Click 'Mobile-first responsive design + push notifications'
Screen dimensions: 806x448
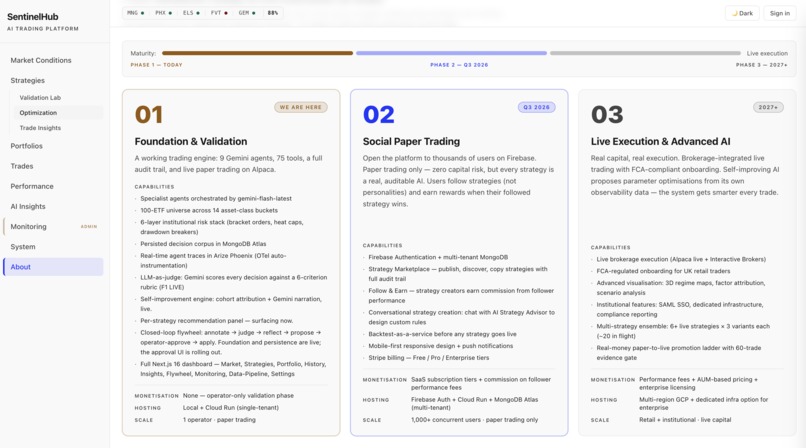441,346
